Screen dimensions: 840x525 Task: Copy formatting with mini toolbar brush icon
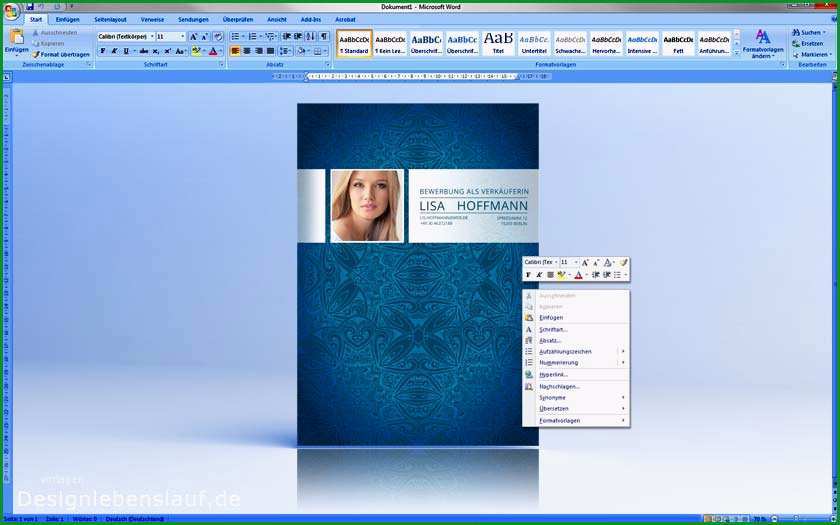tap(624, 262)
